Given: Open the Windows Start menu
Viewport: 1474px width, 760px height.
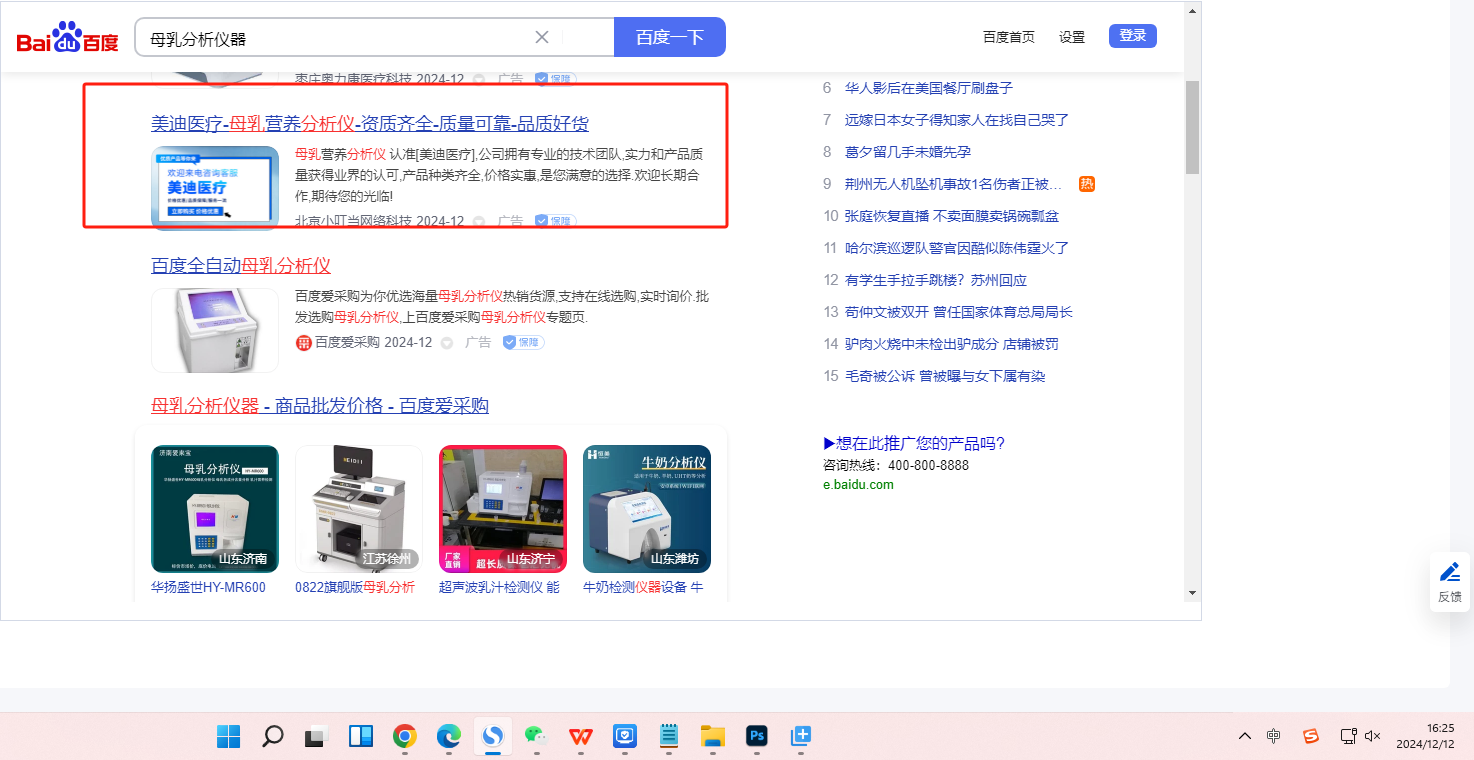Looking at the screenshot, I should [229, 737].
